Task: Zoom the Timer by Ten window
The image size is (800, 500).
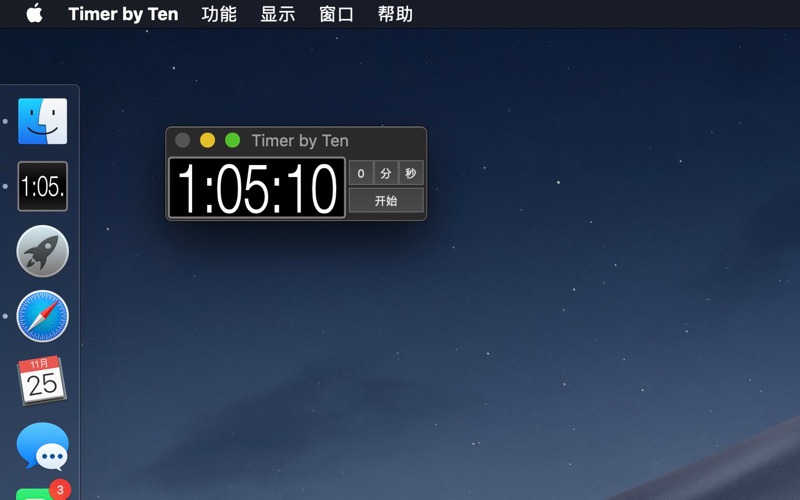Action: (233, 140)
